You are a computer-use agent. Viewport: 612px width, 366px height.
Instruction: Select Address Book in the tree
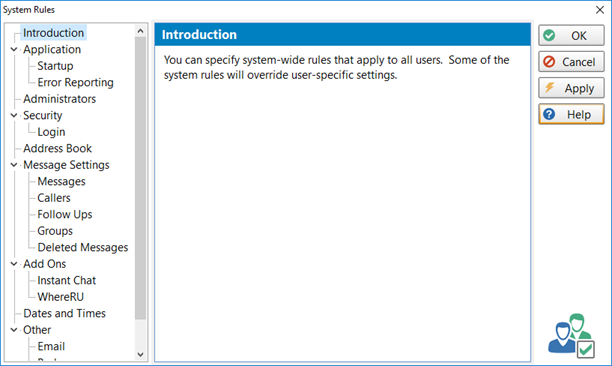(x=57, y=148)
